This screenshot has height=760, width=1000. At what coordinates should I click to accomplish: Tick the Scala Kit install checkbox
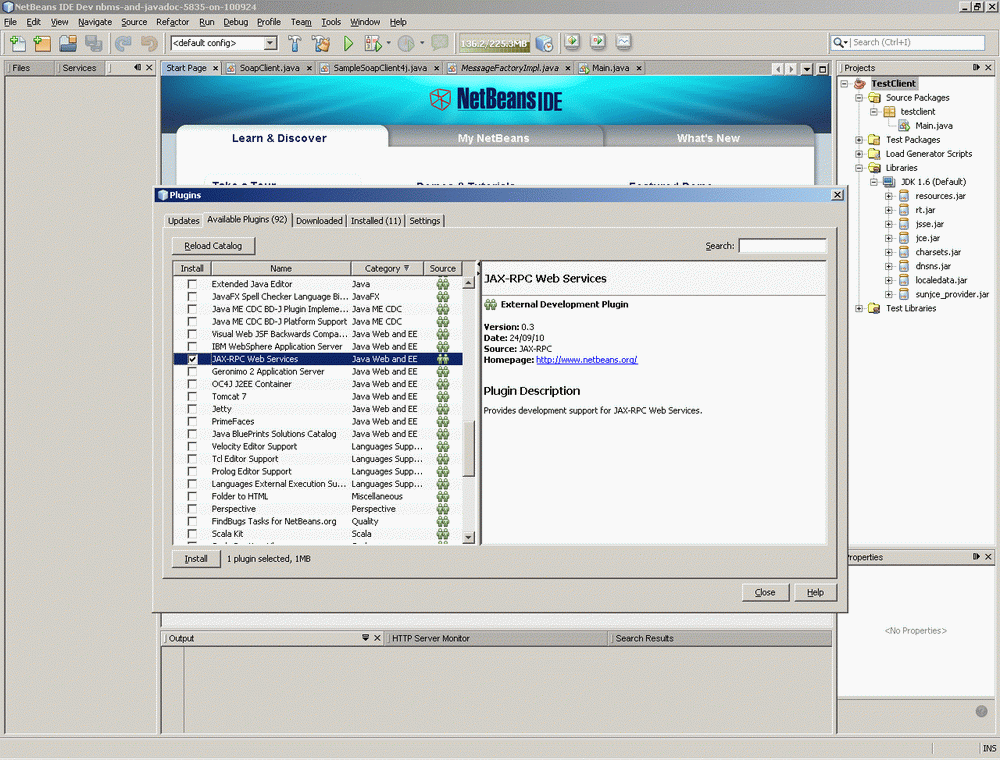click(x=192, y=534)
